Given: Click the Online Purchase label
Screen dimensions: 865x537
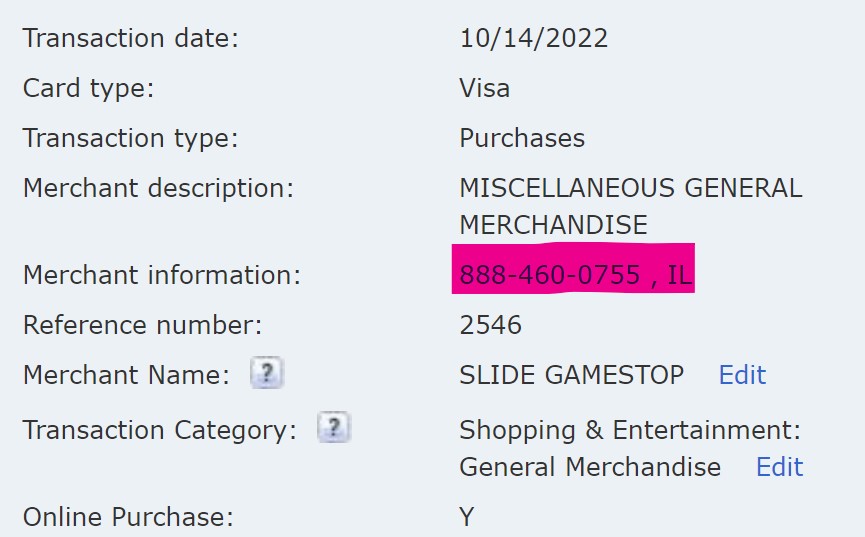Looking at the screenshot, I should coord(127,517).
